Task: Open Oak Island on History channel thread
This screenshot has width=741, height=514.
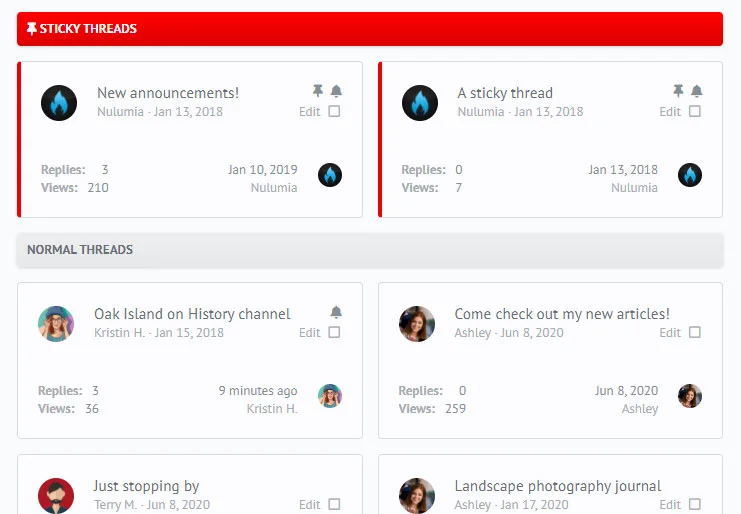Action: (x=192, y=314)
